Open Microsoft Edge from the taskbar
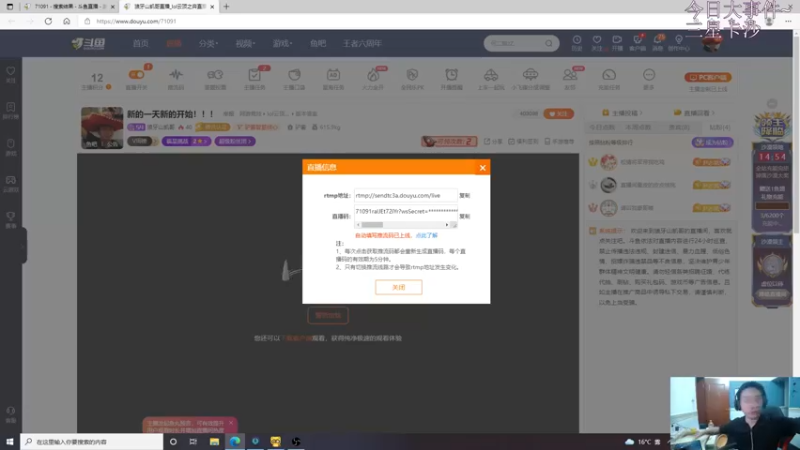Screen dimensions: 800x450 point(235,441)
